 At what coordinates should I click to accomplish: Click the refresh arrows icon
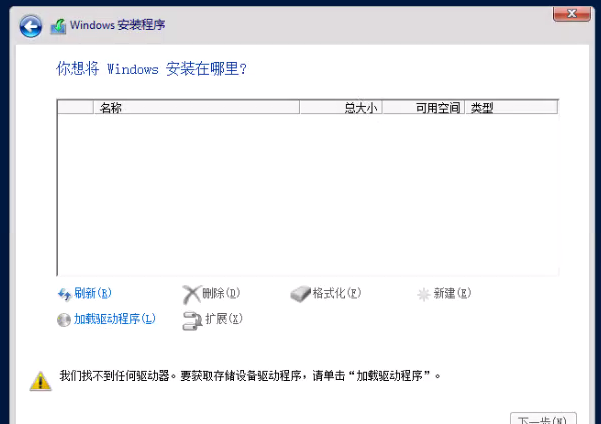click(x=64, y=294)
